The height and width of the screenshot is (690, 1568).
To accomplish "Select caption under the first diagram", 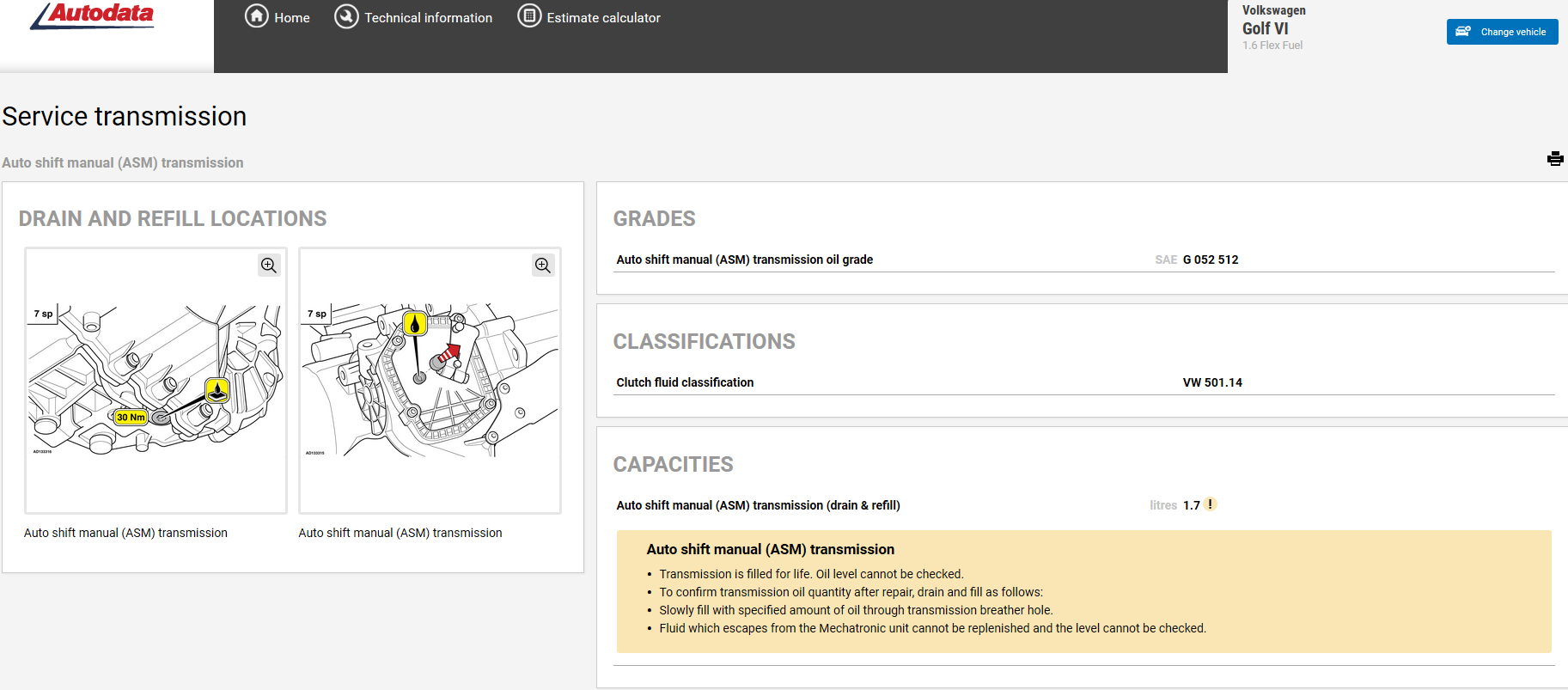I will 125,533.
